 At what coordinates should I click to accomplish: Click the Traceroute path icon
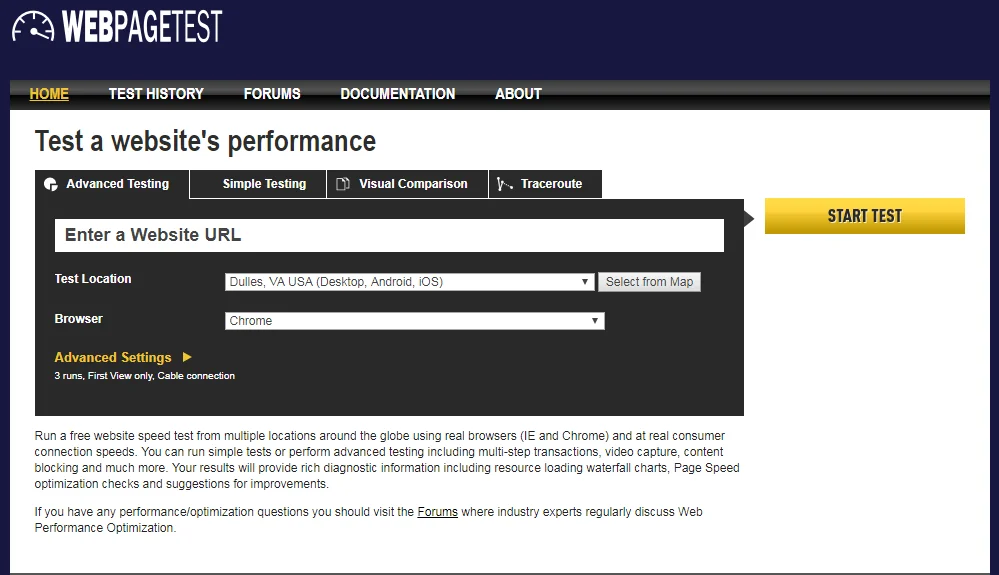tap(505, 185)
